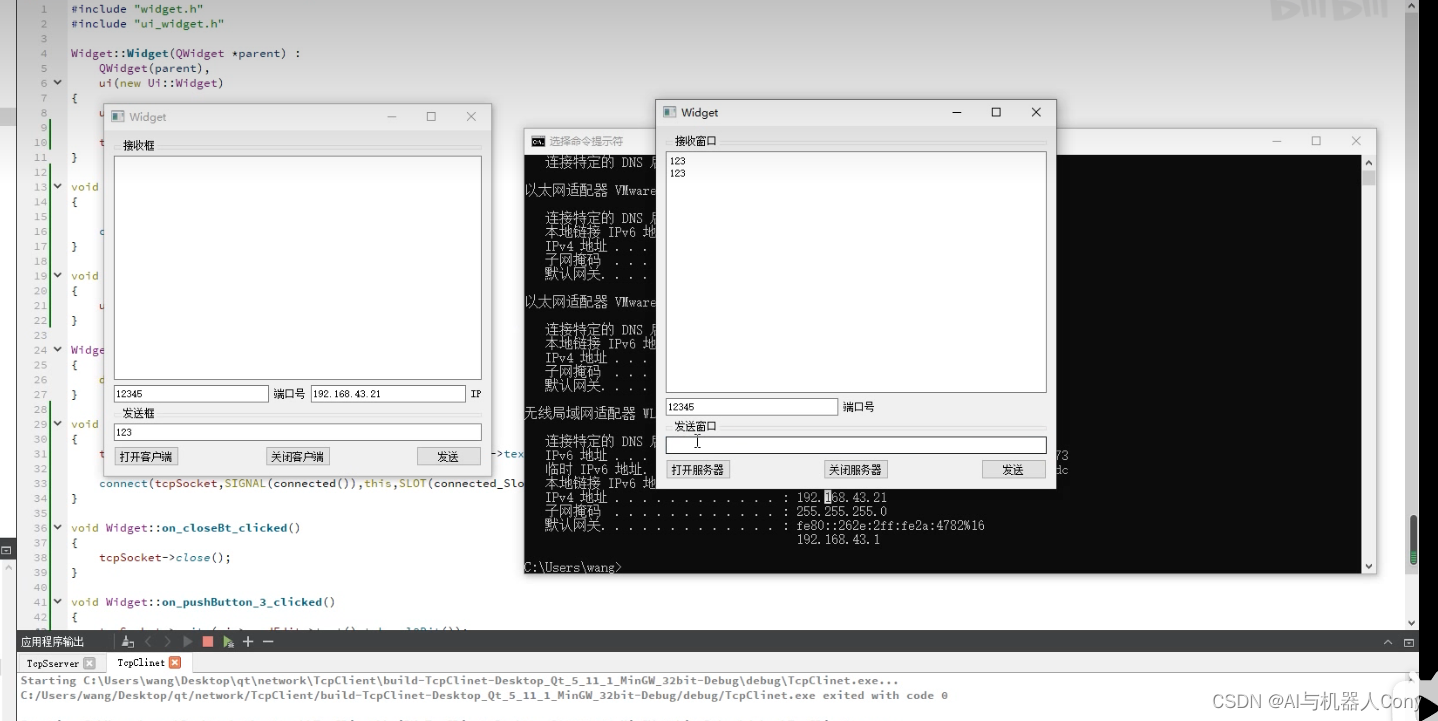Viewport: 1438px width, 721px height.
Task: Open the output pane options menu icon
Action: pyautogui.click(x=1409, y=642)
